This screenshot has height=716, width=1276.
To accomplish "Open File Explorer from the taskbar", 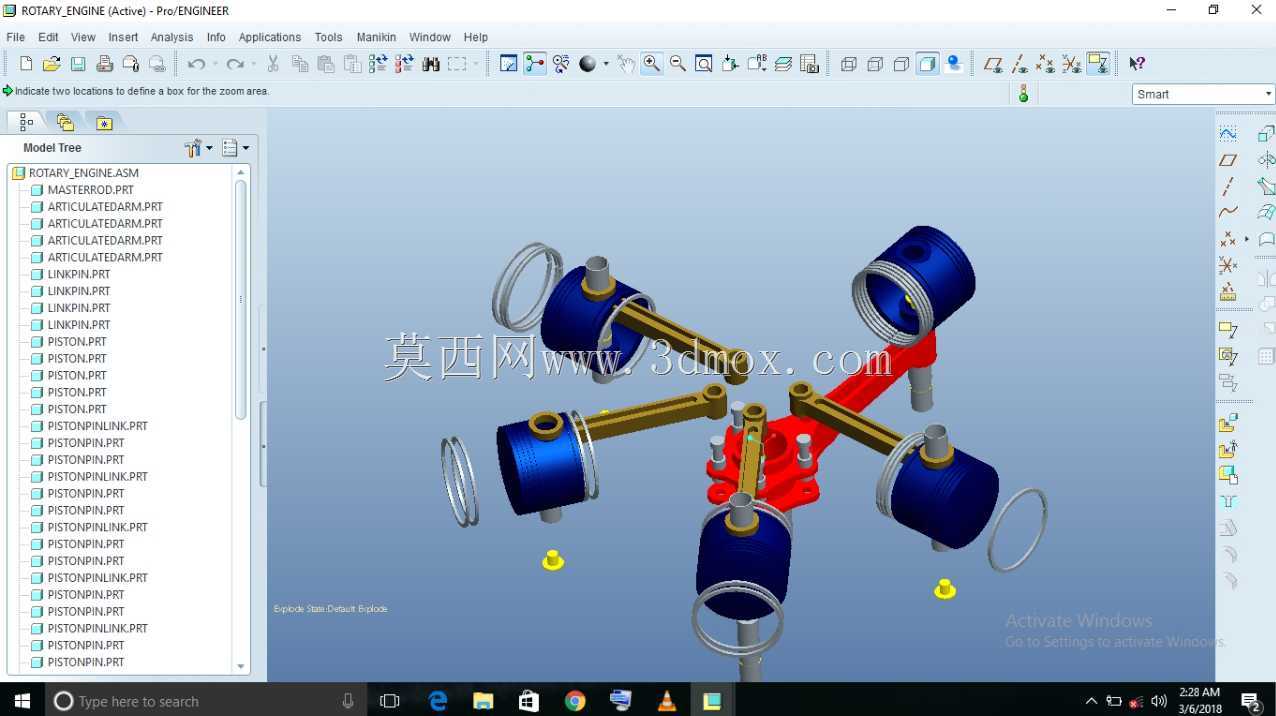I will [483, 701].
